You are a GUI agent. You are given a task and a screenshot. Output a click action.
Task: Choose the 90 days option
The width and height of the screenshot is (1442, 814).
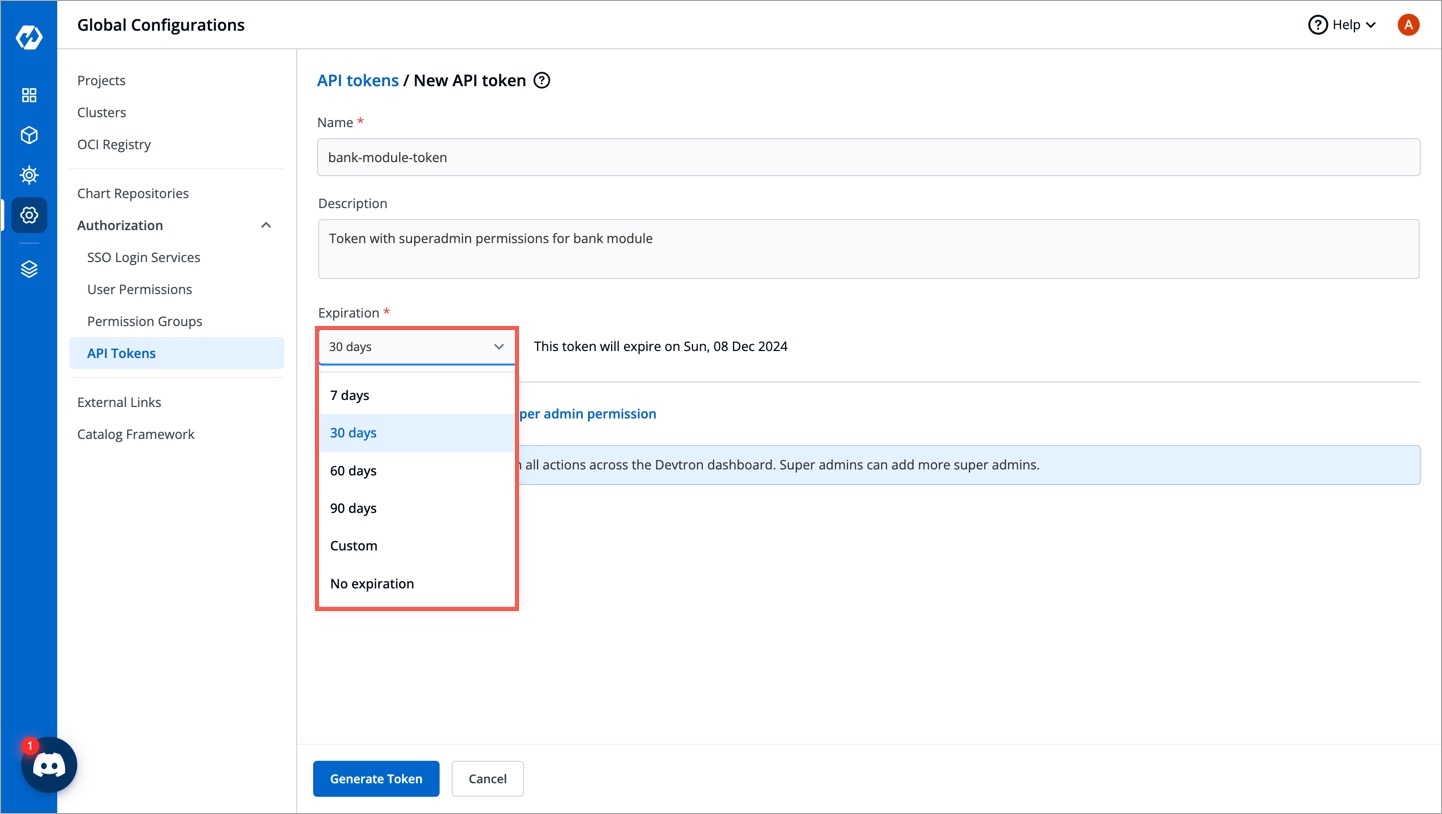pos(353,508)
